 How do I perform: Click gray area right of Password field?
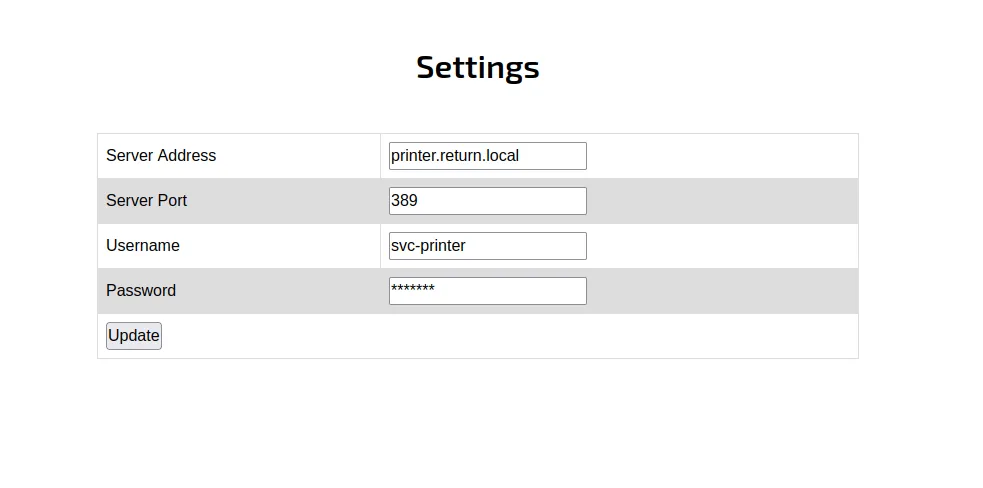click(x=720, y=291)
